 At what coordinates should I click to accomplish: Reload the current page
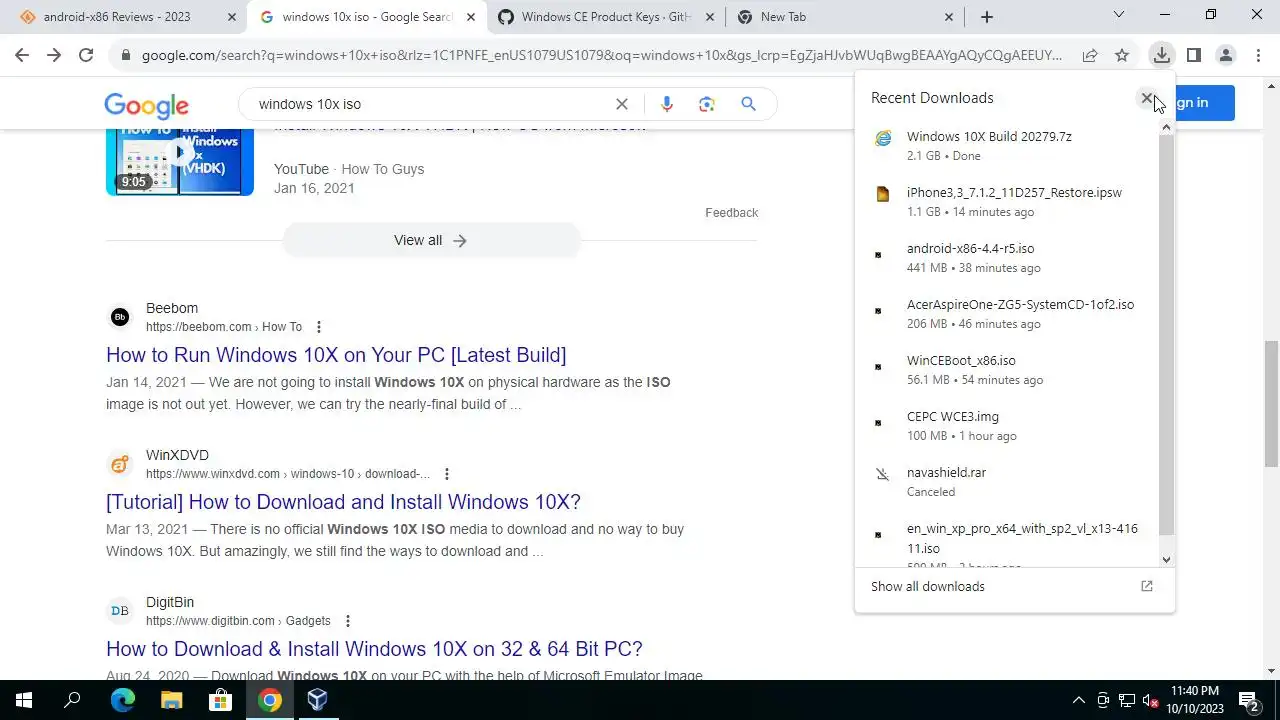(86, 56)
